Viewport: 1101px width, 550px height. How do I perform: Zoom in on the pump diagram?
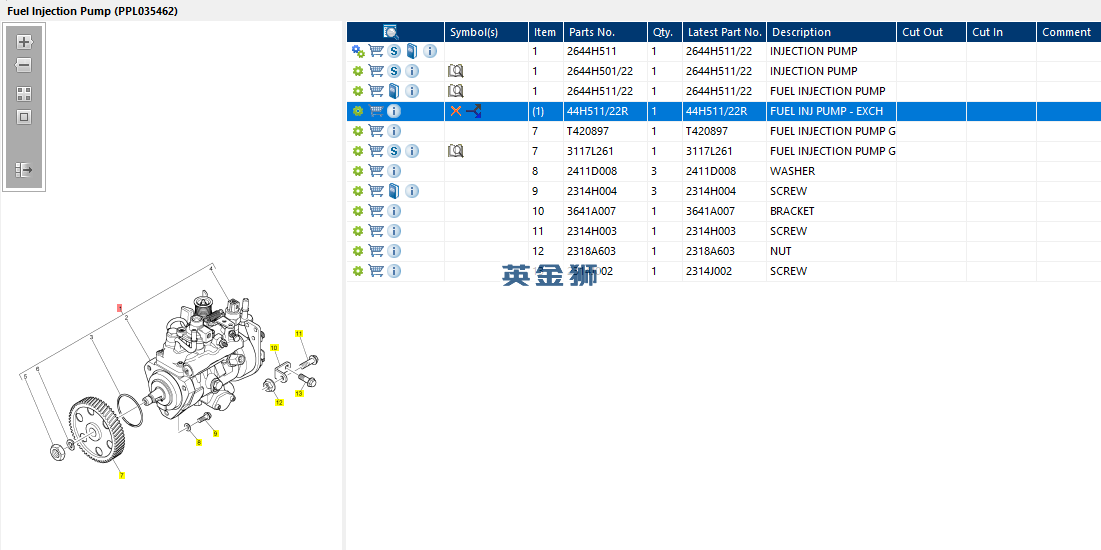25,42
